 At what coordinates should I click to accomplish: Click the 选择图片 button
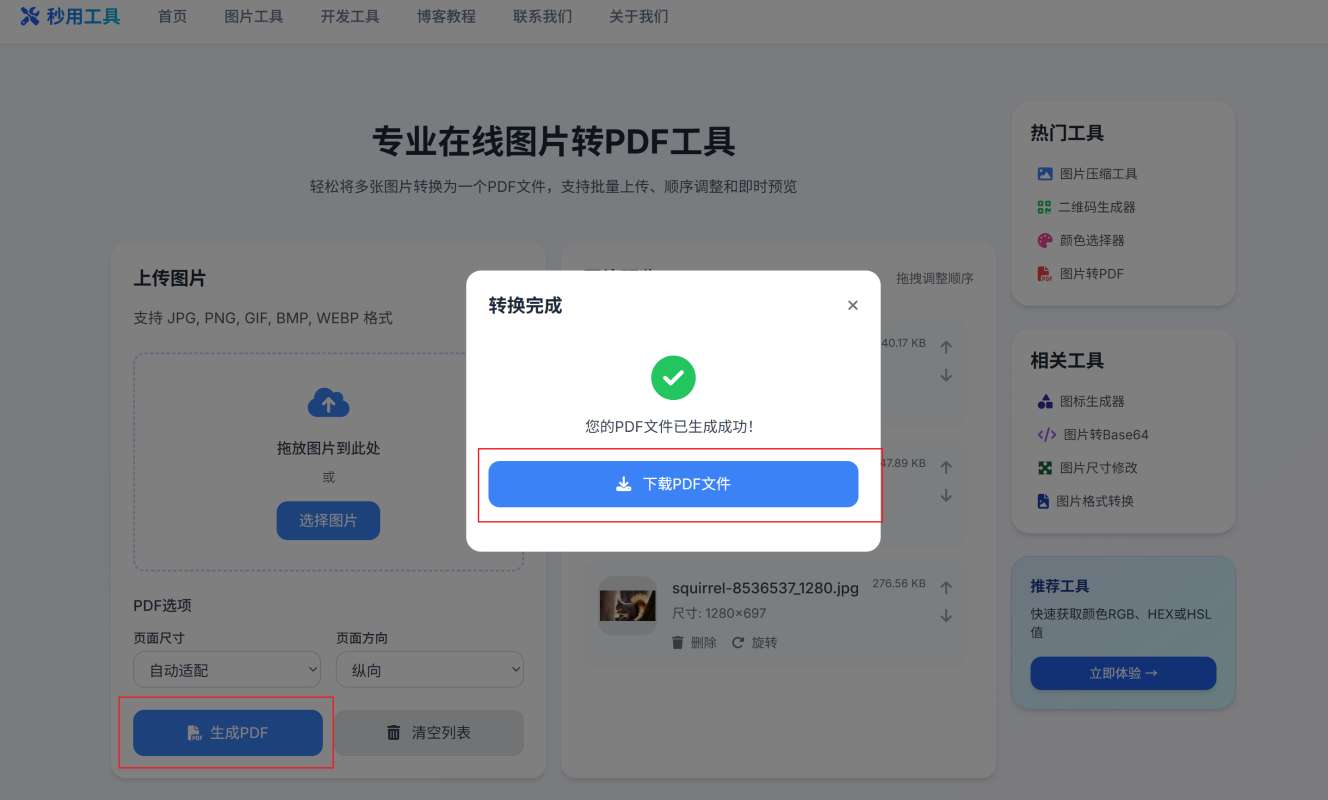tap(328, 520)
